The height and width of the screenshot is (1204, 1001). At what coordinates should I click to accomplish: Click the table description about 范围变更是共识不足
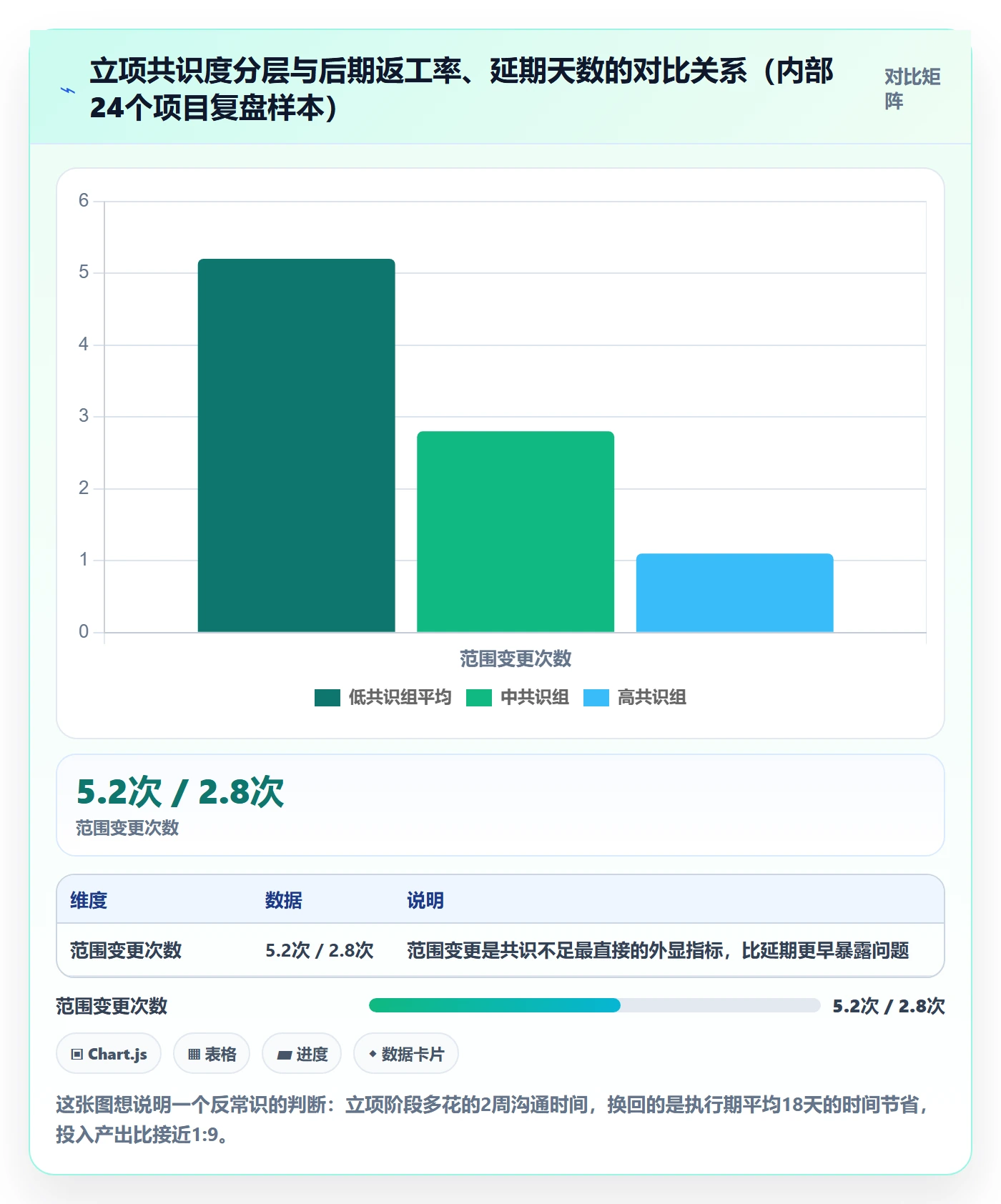coord(658,950)
